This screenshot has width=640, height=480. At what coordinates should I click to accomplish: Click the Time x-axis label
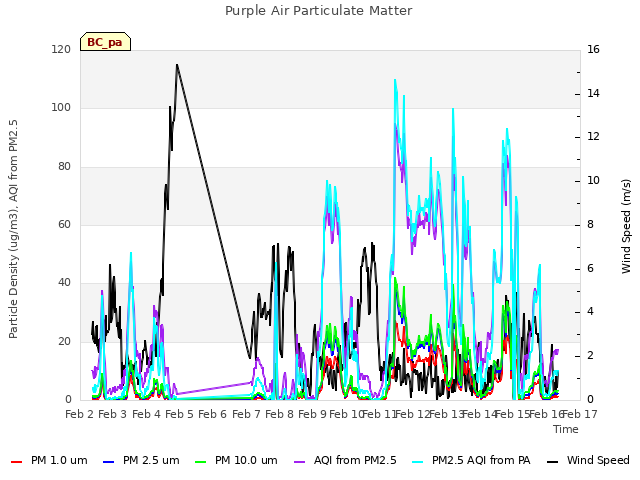pyautogui.click(x=566, y=429)
